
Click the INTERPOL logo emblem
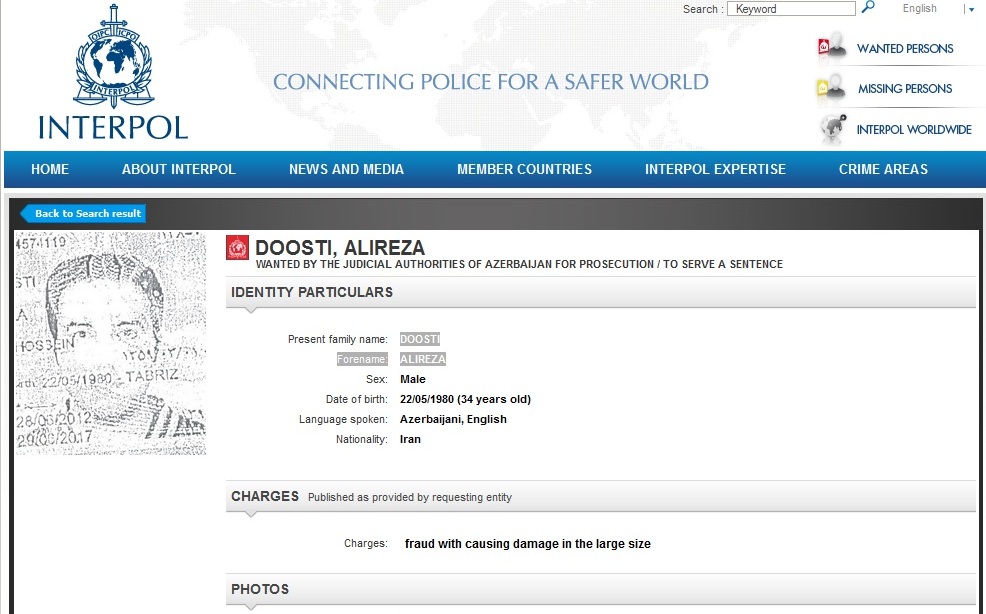coord(114,56)
